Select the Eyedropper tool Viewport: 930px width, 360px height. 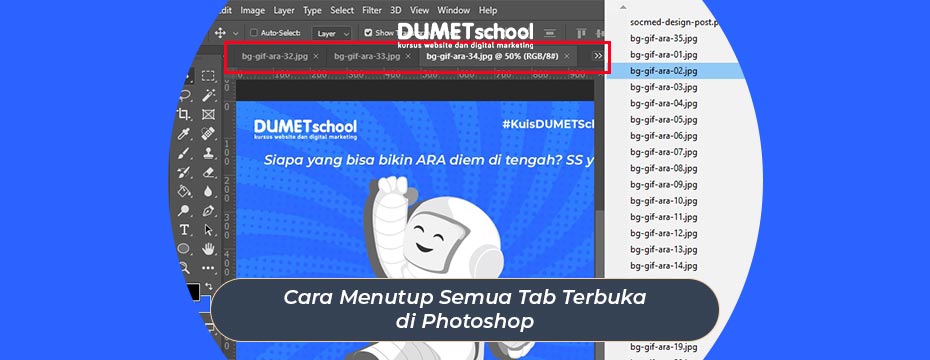[184, 133]
